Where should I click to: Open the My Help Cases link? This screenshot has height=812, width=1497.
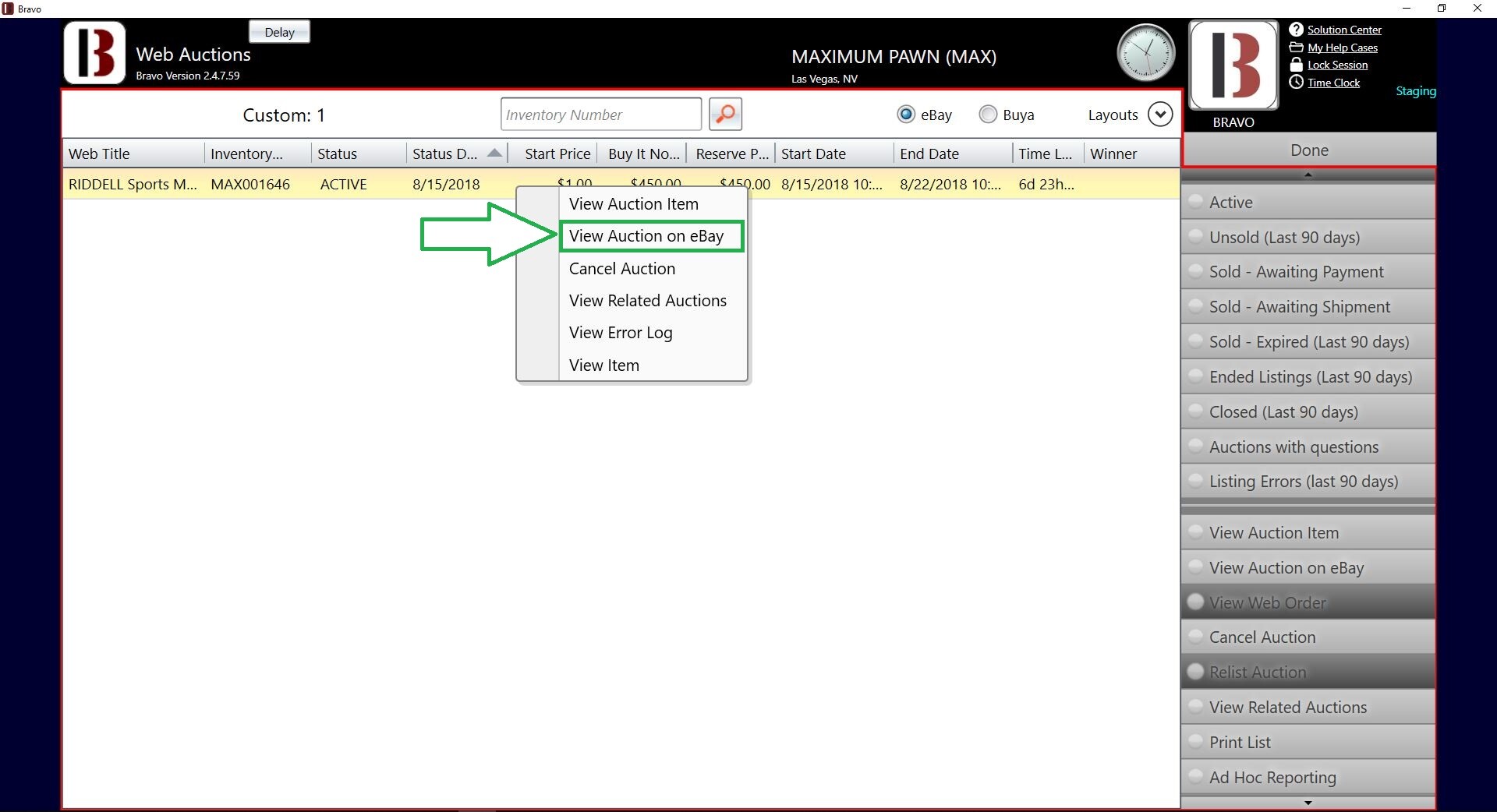click(x=1343, y=48)
